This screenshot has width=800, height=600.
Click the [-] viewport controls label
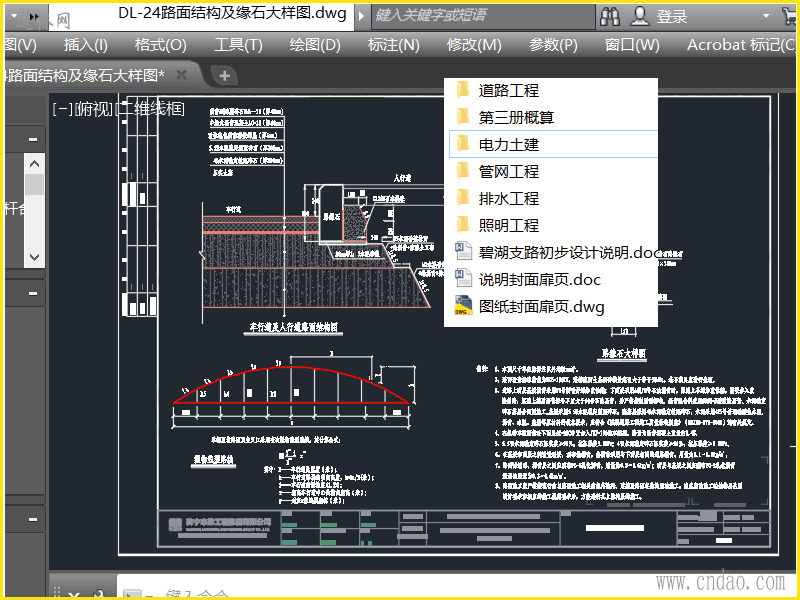pyautogui.click(x=63, y=109)
